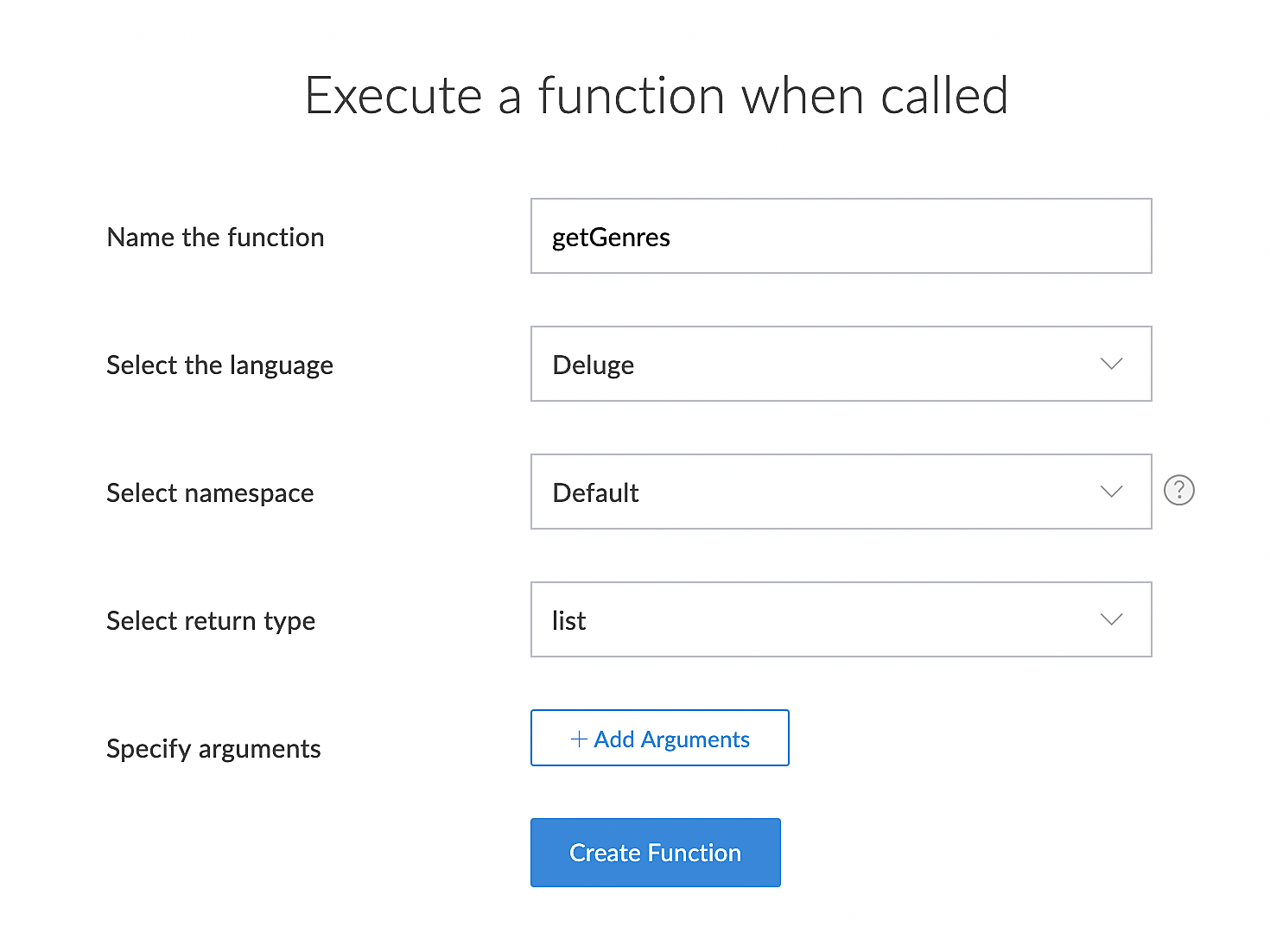
Task: Click the help icon beside namespace
Action: [x=1178, y=491]
